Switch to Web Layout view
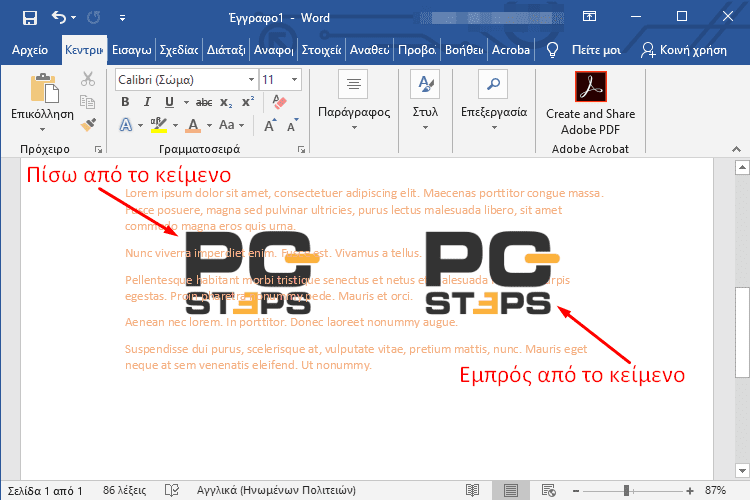 pyautogui.click(x=549, y=490)
